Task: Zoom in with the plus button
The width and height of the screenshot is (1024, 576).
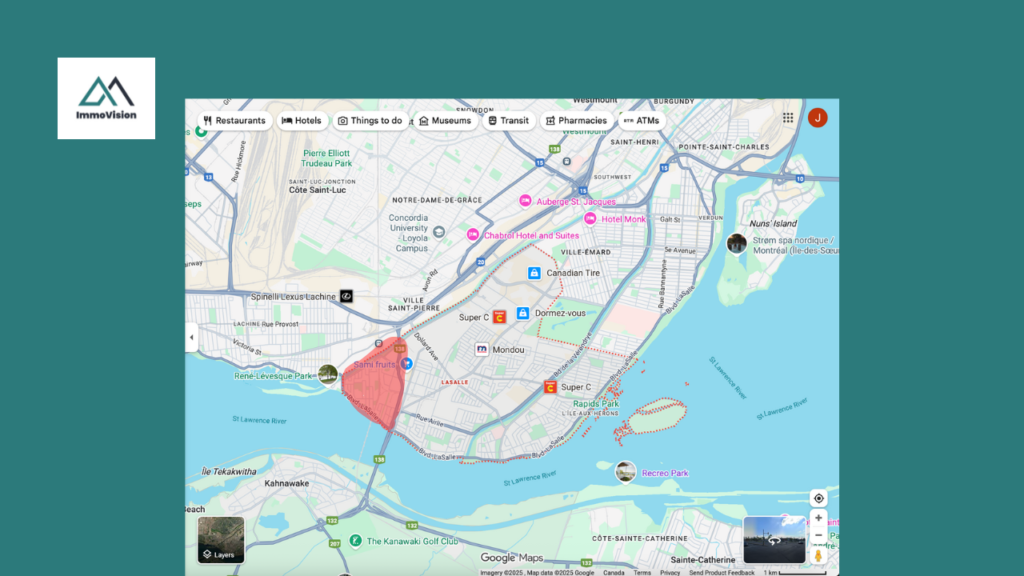Action: (x=818, y=518)
